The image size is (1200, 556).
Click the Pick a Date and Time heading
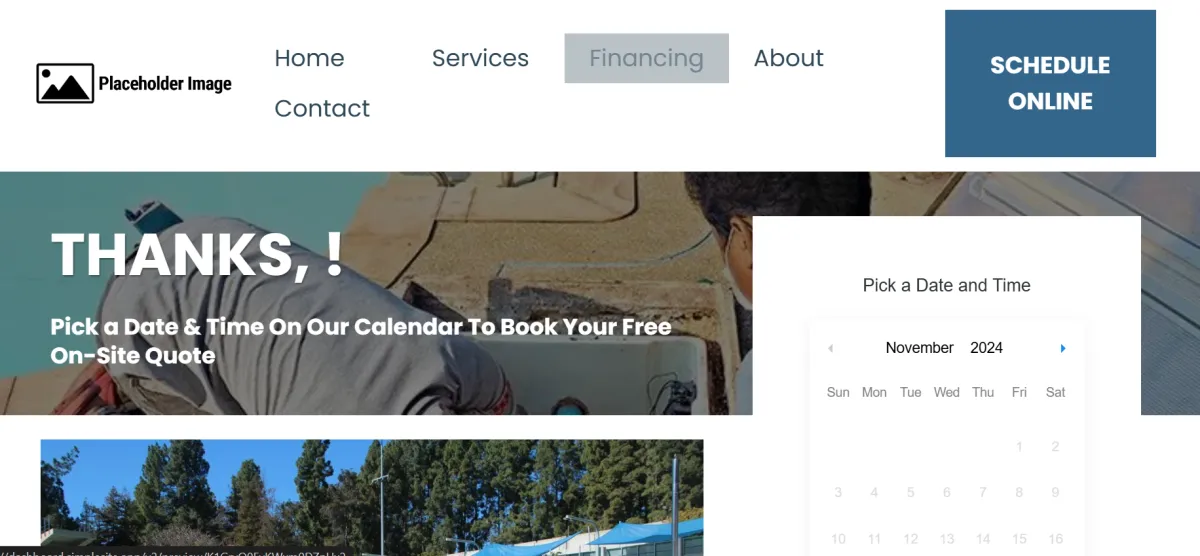[946, 285]
